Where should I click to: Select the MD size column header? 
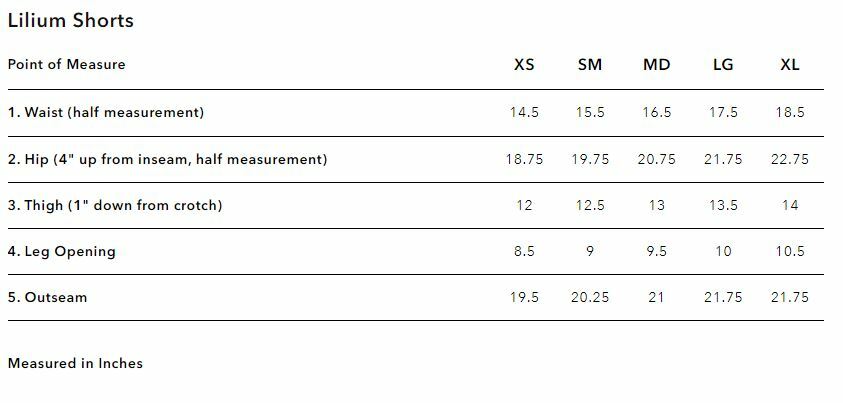656,65
